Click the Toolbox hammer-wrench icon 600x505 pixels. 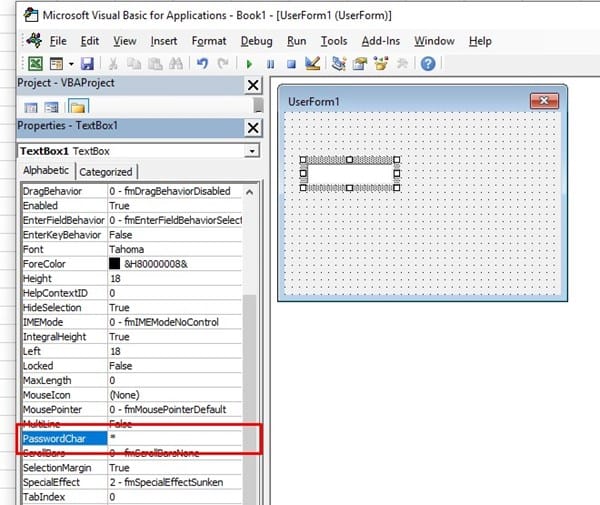(x=402, y=64)
